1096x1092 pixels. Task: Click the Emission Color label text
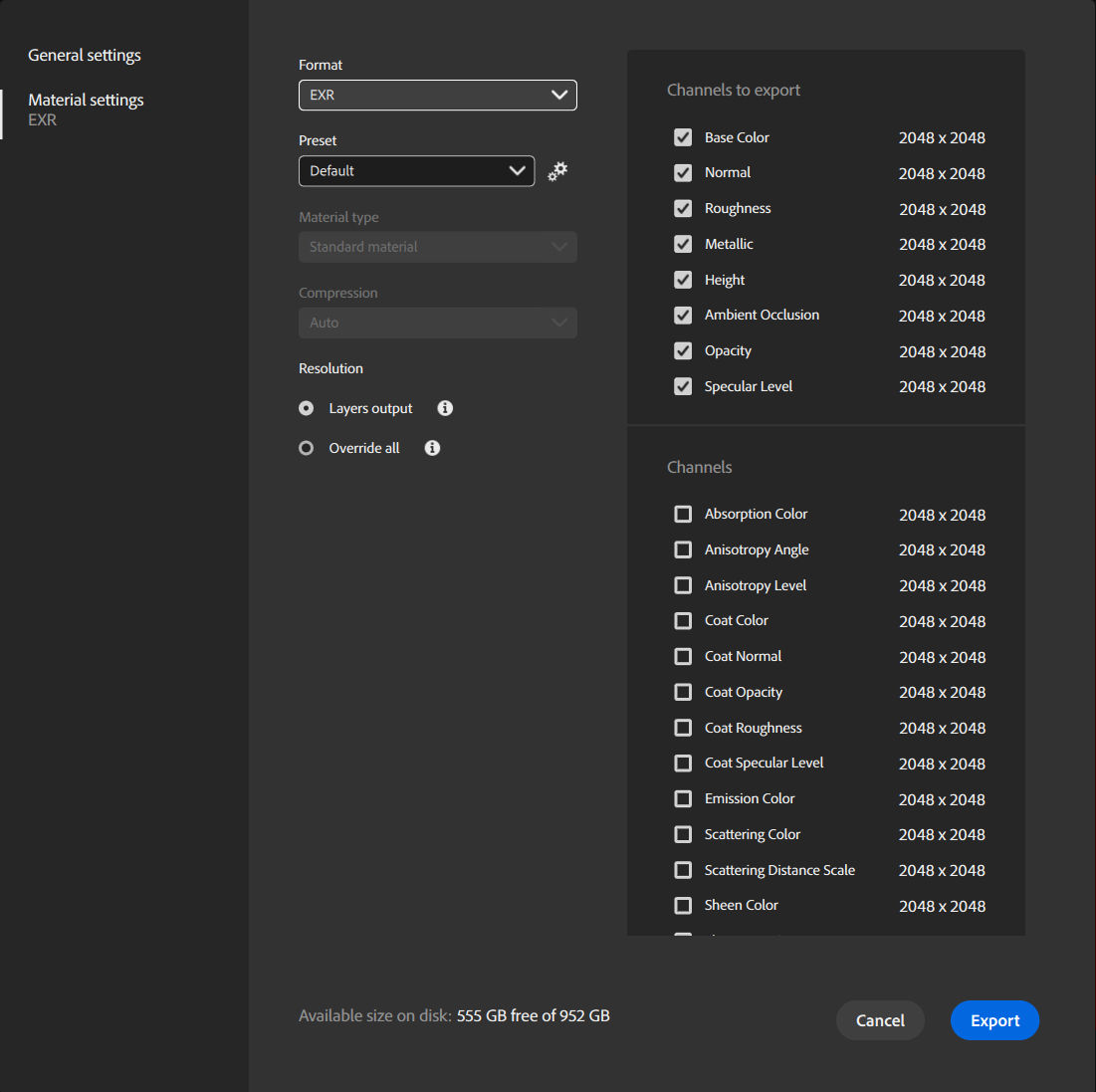point(750,798)
